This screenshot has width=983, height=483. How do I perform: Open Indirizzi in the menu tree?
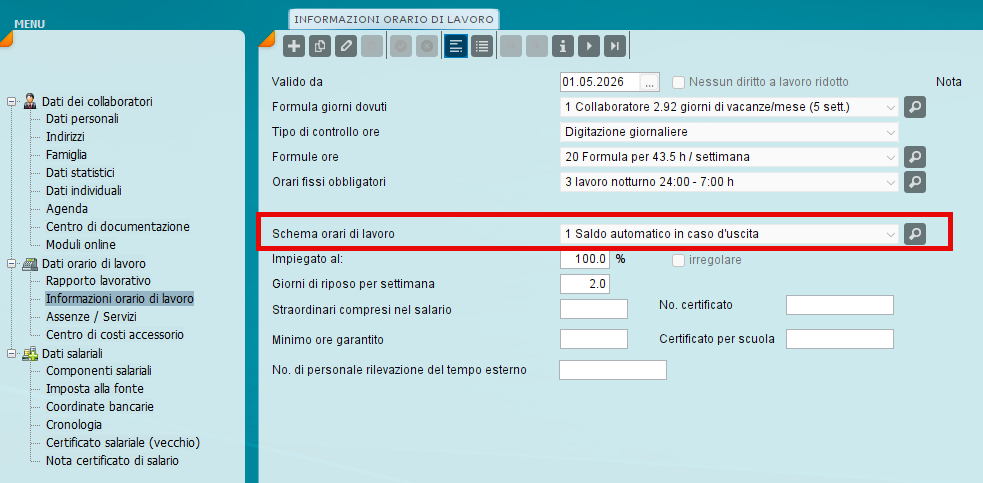pos(65,137)
